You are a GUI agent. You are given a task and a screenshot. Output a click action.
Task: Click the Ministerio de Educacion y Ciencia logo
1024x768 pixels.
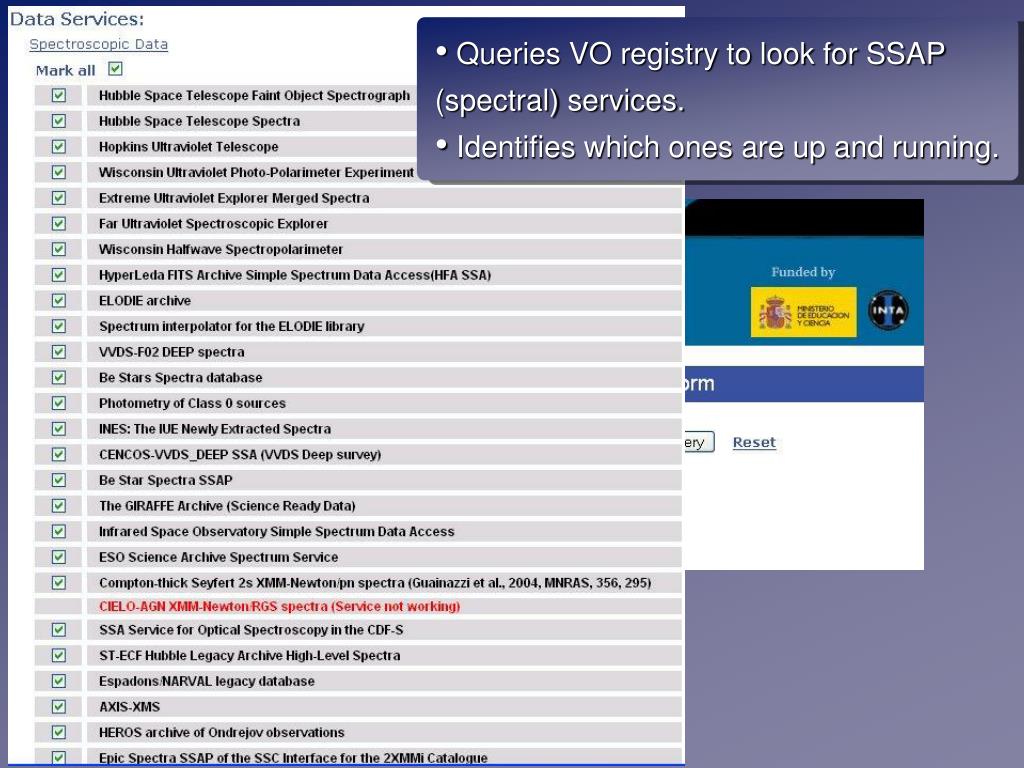click(x=803, y=312)
